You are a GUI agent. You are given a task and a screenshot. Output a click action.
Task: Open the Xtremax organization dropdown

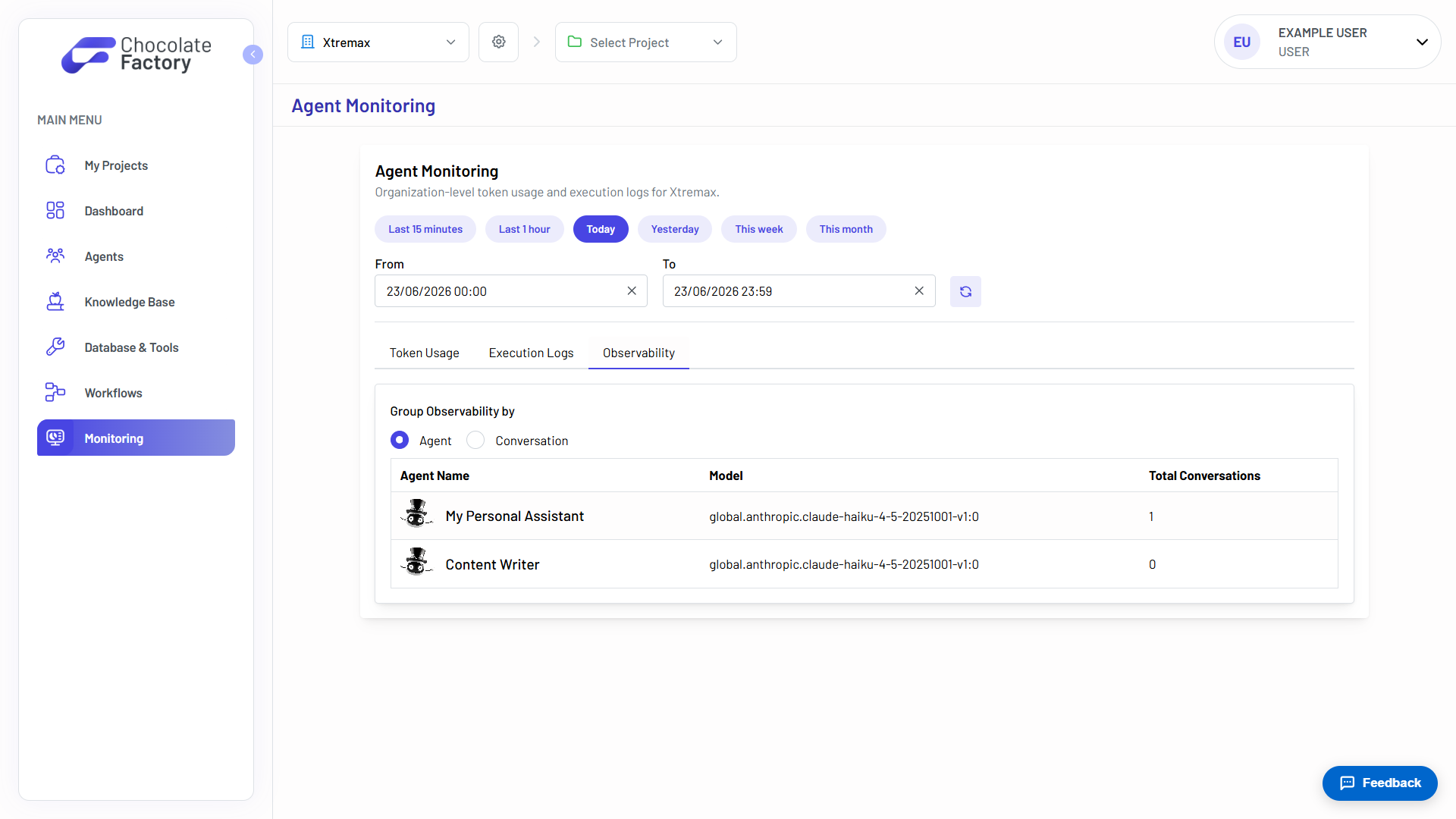[378, 42]
